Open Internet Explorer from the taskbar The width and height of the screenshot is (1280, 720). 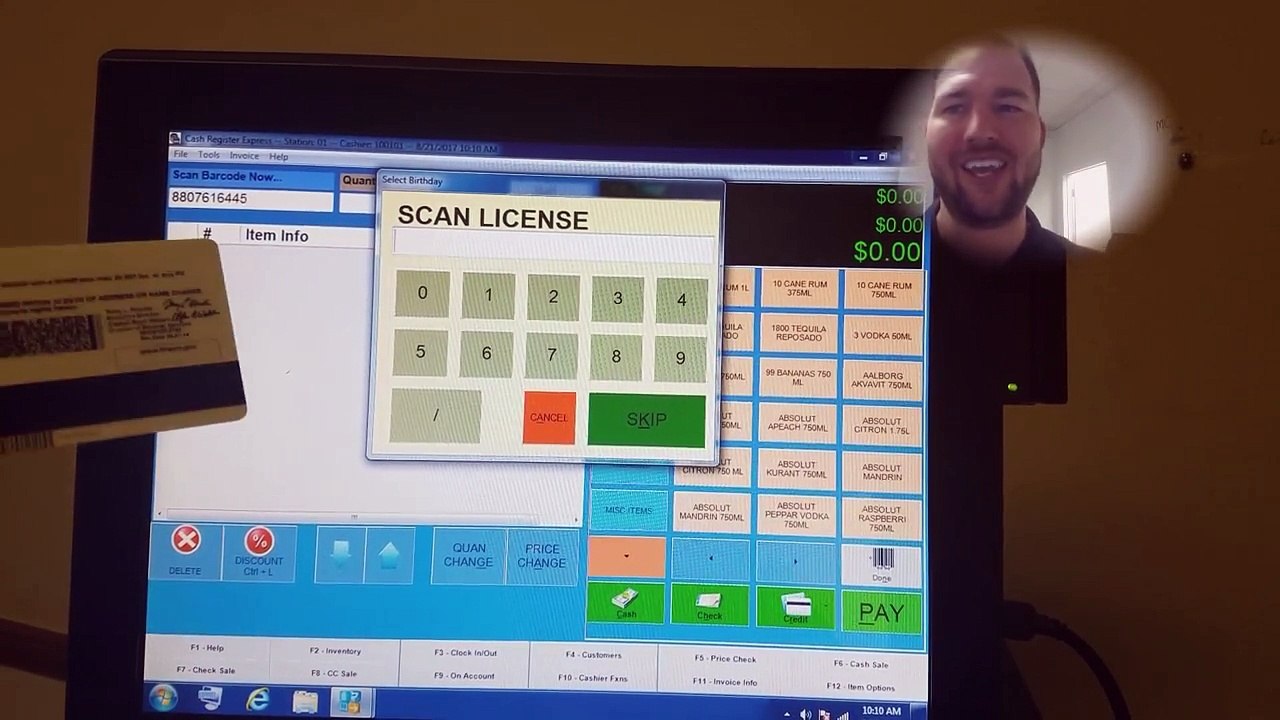258,700
